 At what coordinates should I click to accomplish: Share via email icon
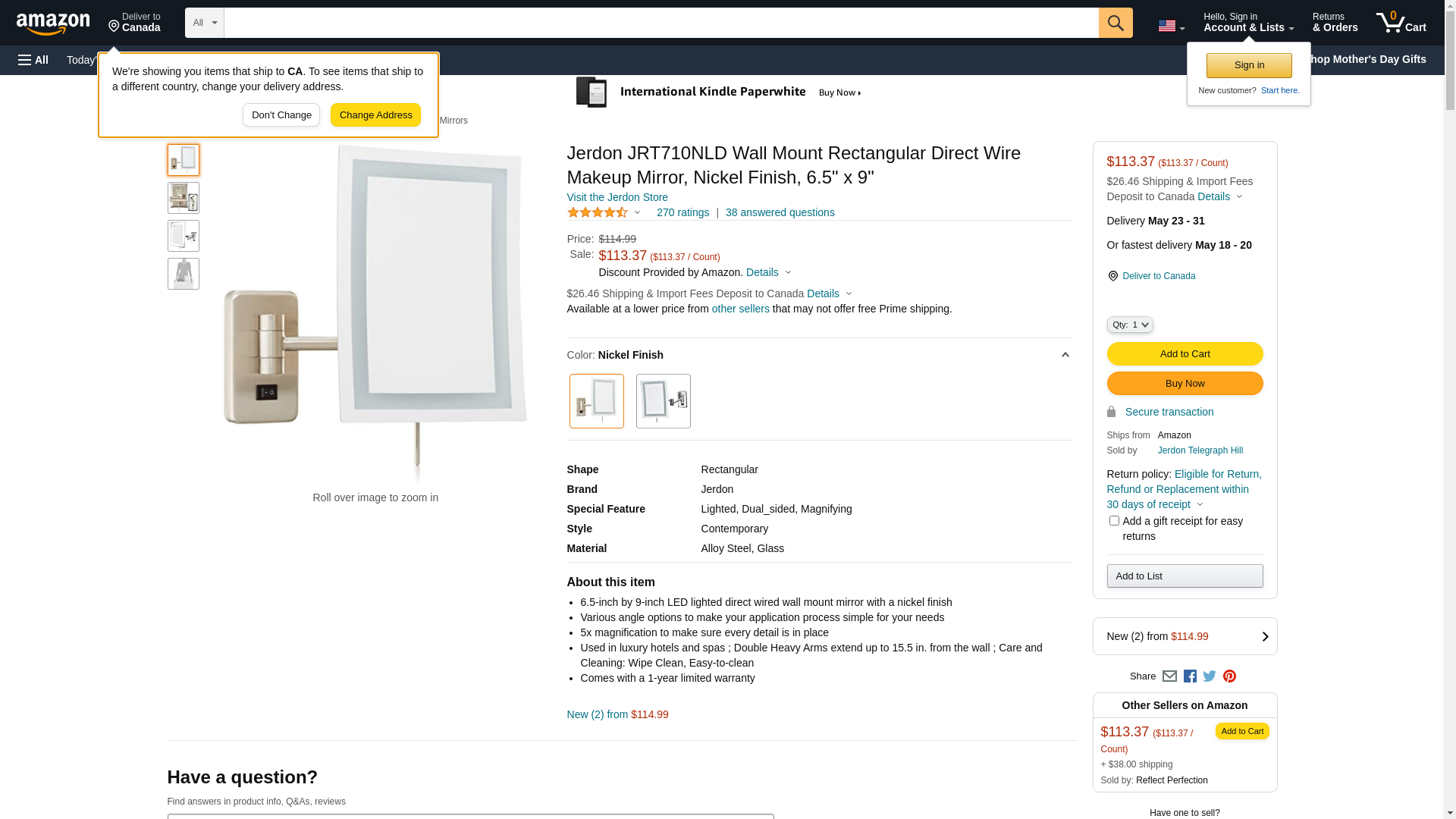pos(1169,676)
